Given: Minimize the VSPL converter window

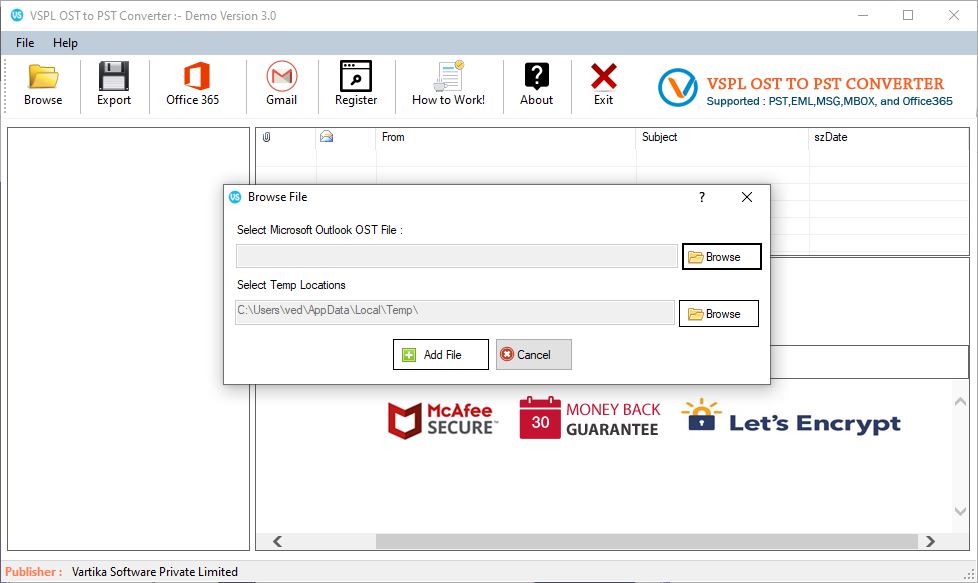Looking at the screenshot, I should tap(863, 16).
